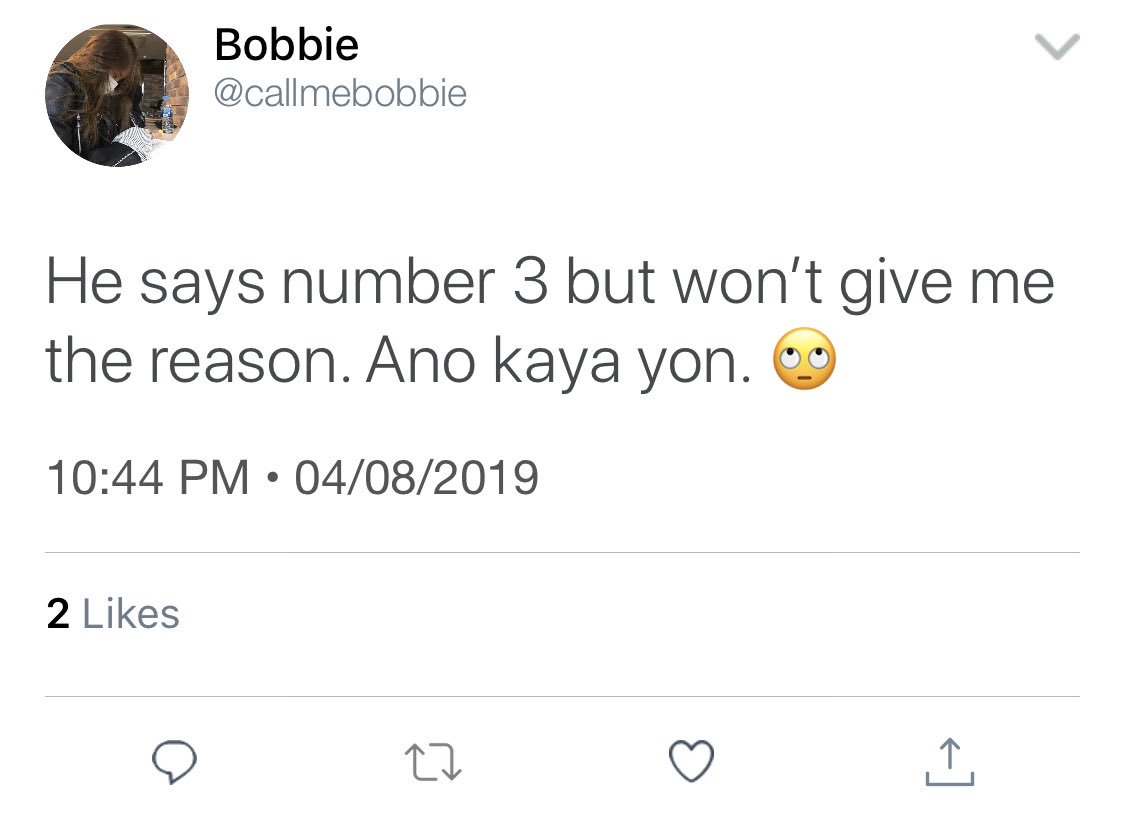The width and height of the screenshot is (1125, 823).
Task: Click the word "number" in the tweet
Action: (x=388, y=282)
